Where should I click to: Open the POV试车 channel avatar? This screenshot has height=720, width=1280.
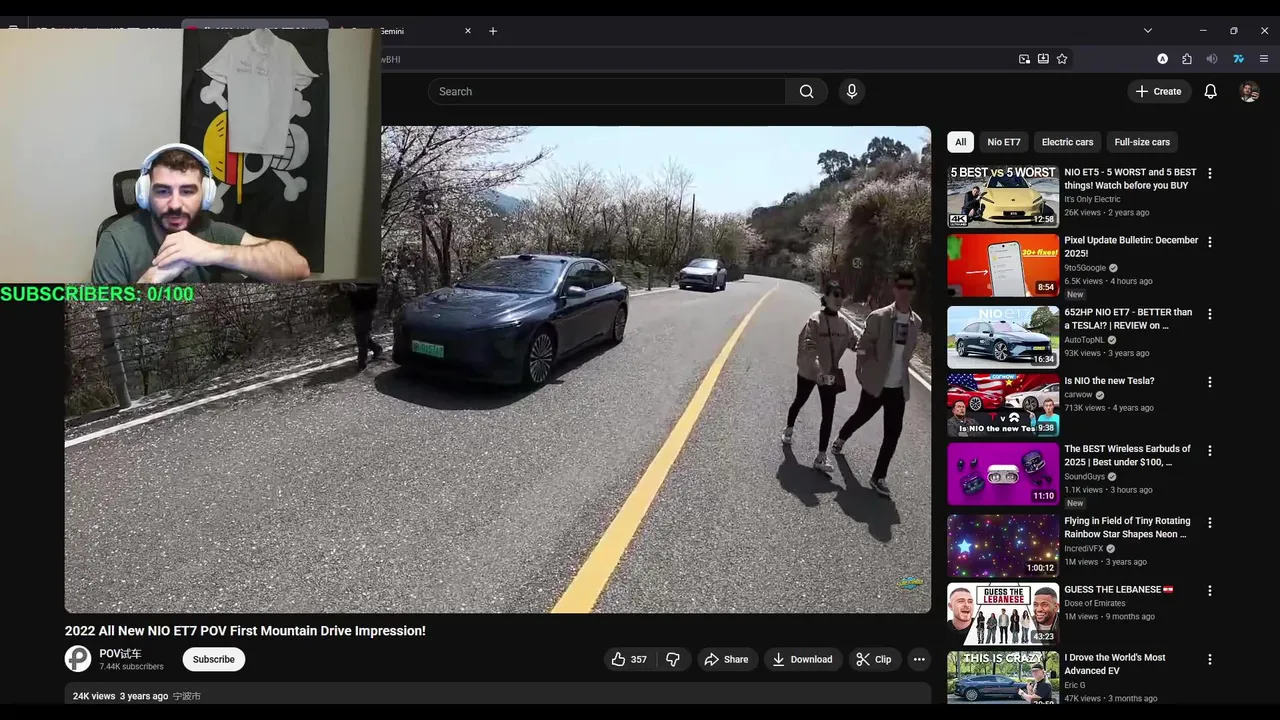[x=78, y=659]
